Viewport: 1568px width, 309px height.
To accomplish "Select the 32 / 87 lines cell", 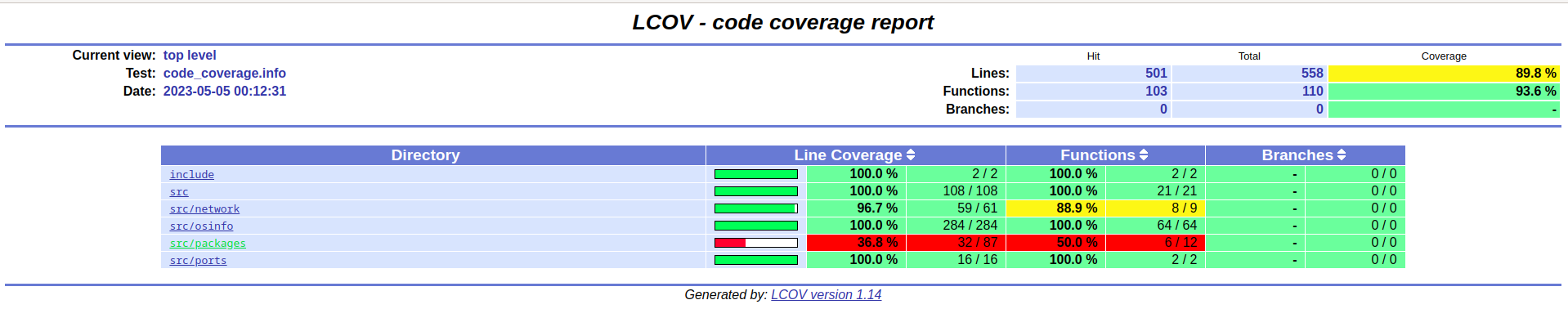I will 956,243.
